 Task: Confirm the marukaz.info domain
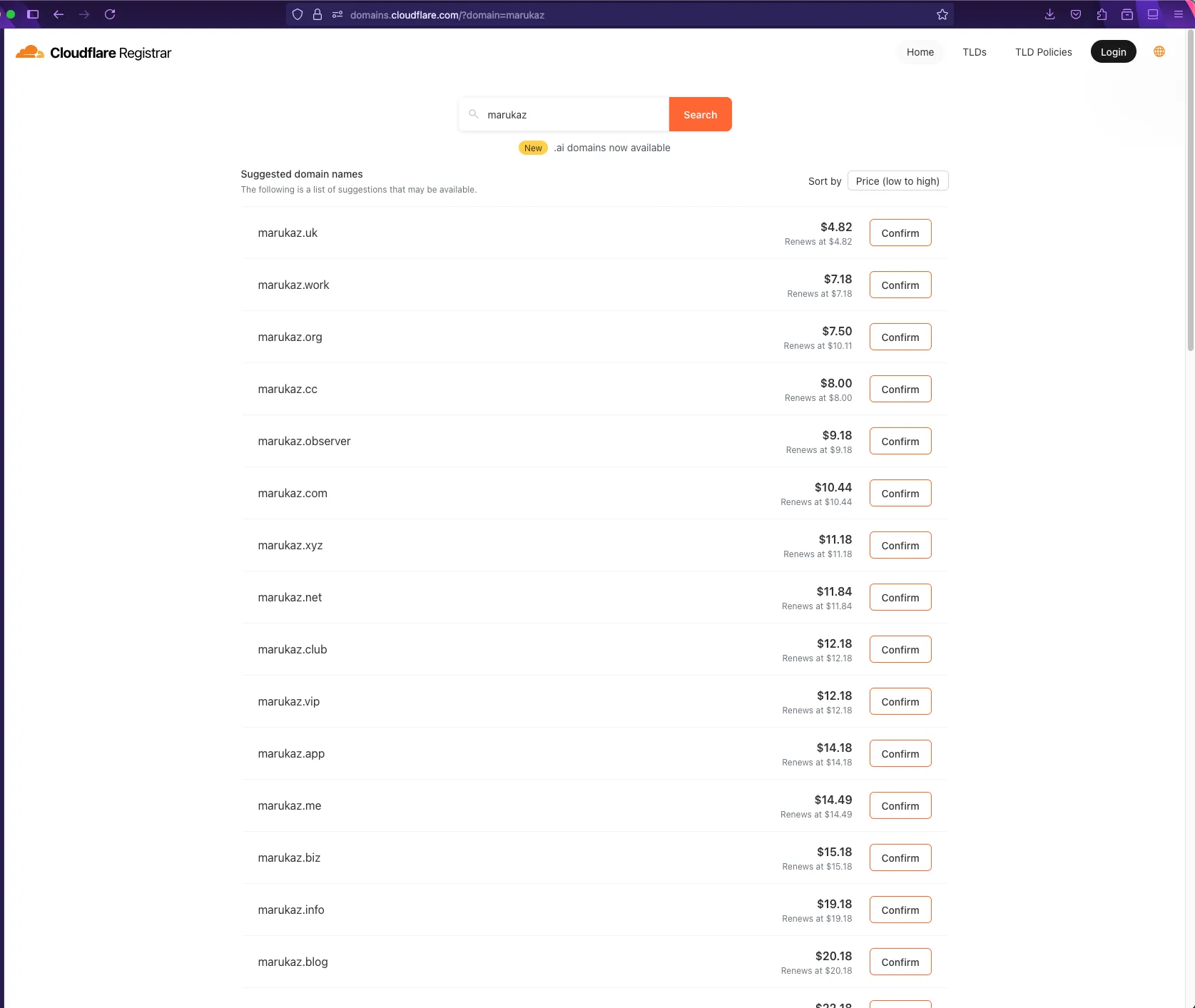point(900,910)
